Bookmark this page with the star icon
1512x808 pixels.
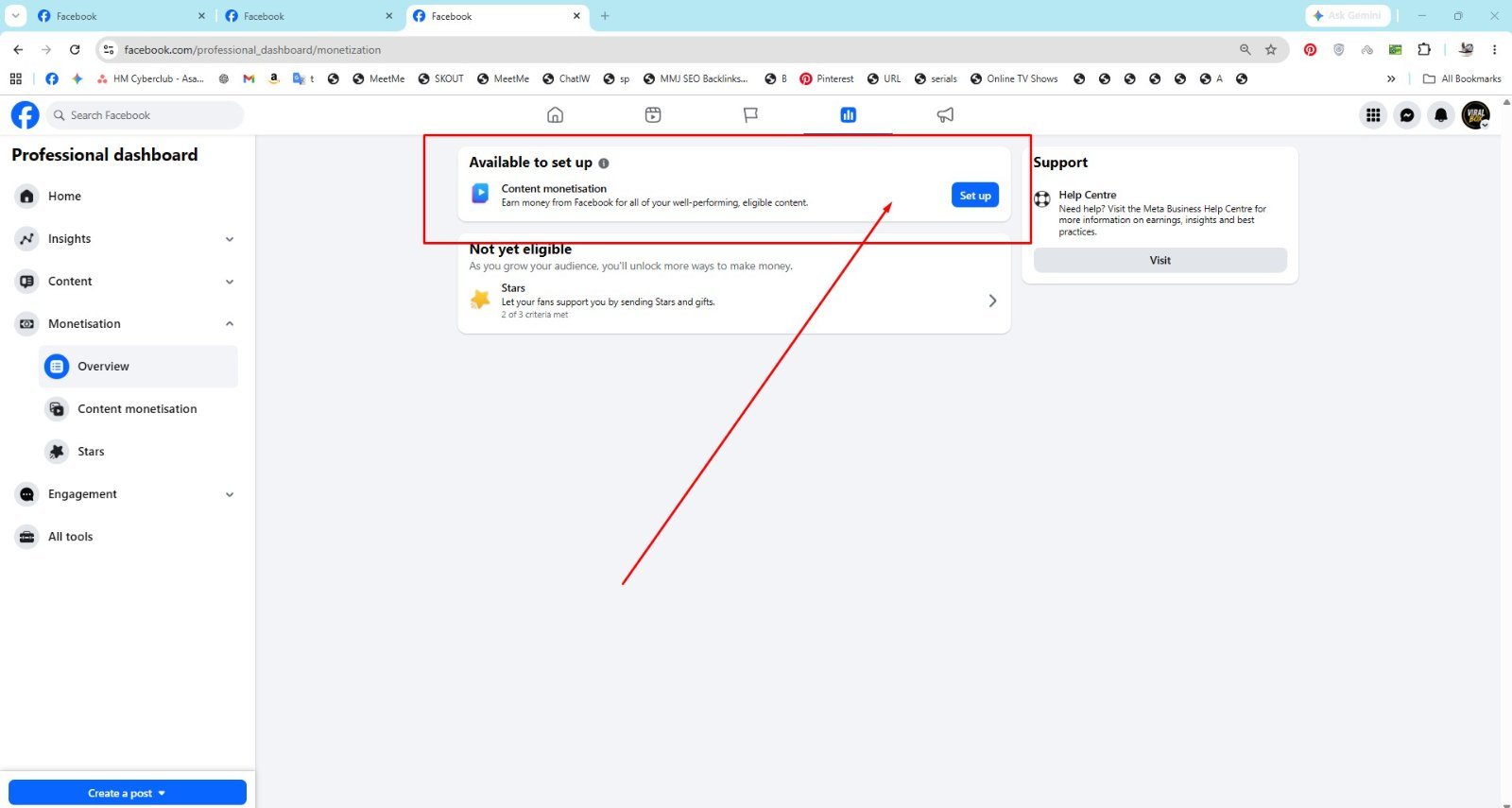click(x=1271, y=49)
